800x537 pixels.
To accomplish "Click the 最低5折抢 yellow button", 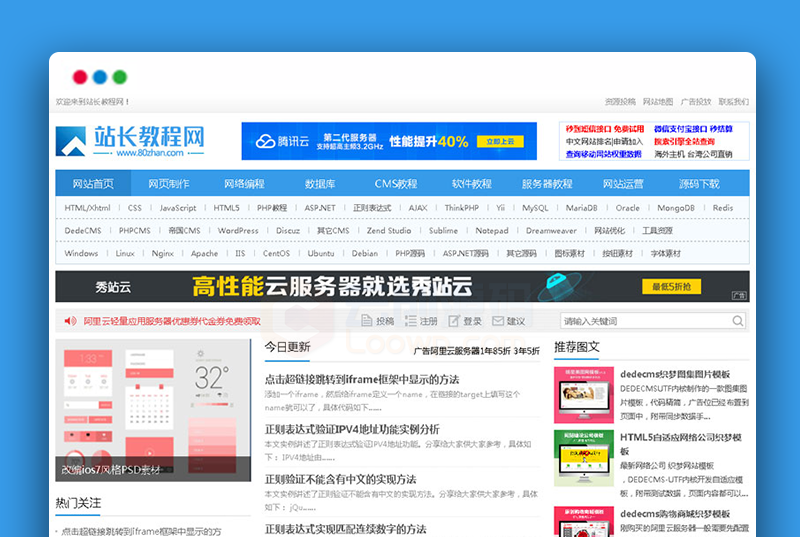I will [671, 287].
